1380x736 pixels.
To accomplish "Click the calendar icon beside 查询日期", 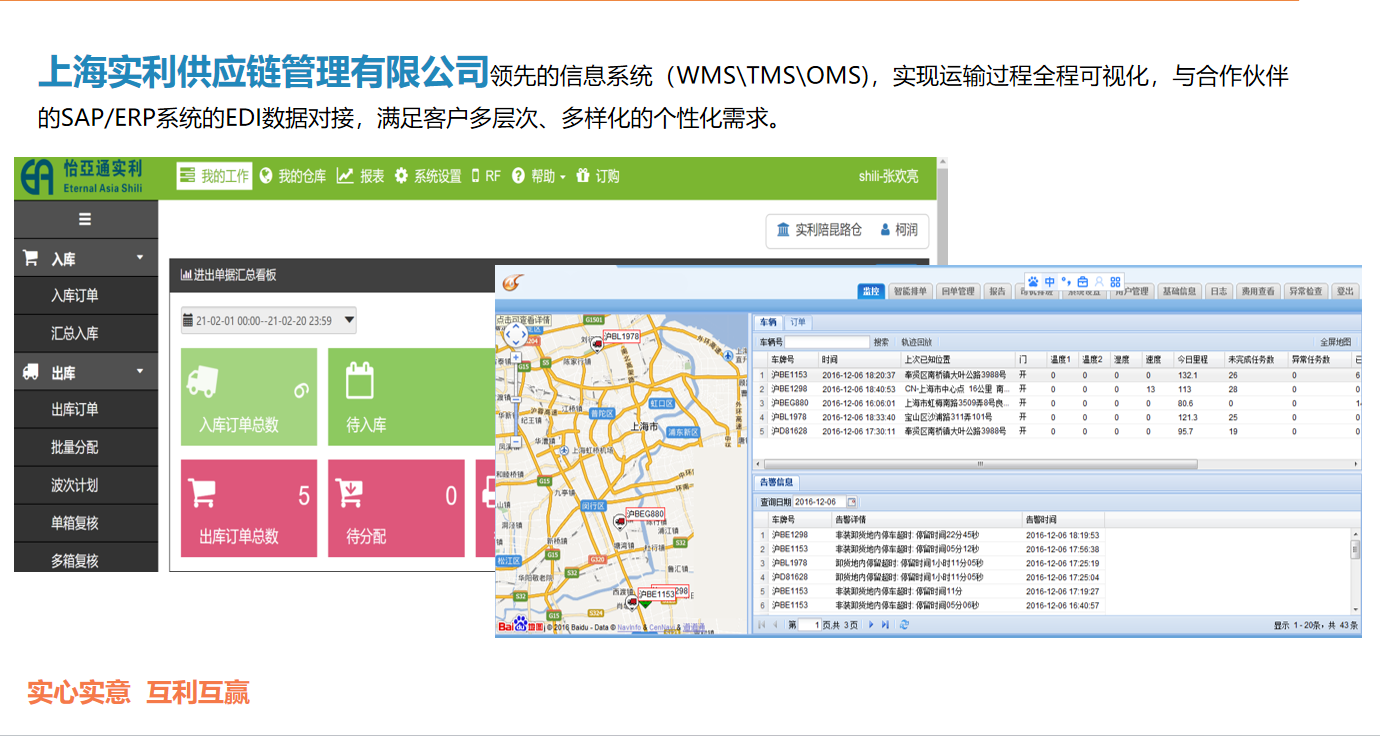I will 852,502.
